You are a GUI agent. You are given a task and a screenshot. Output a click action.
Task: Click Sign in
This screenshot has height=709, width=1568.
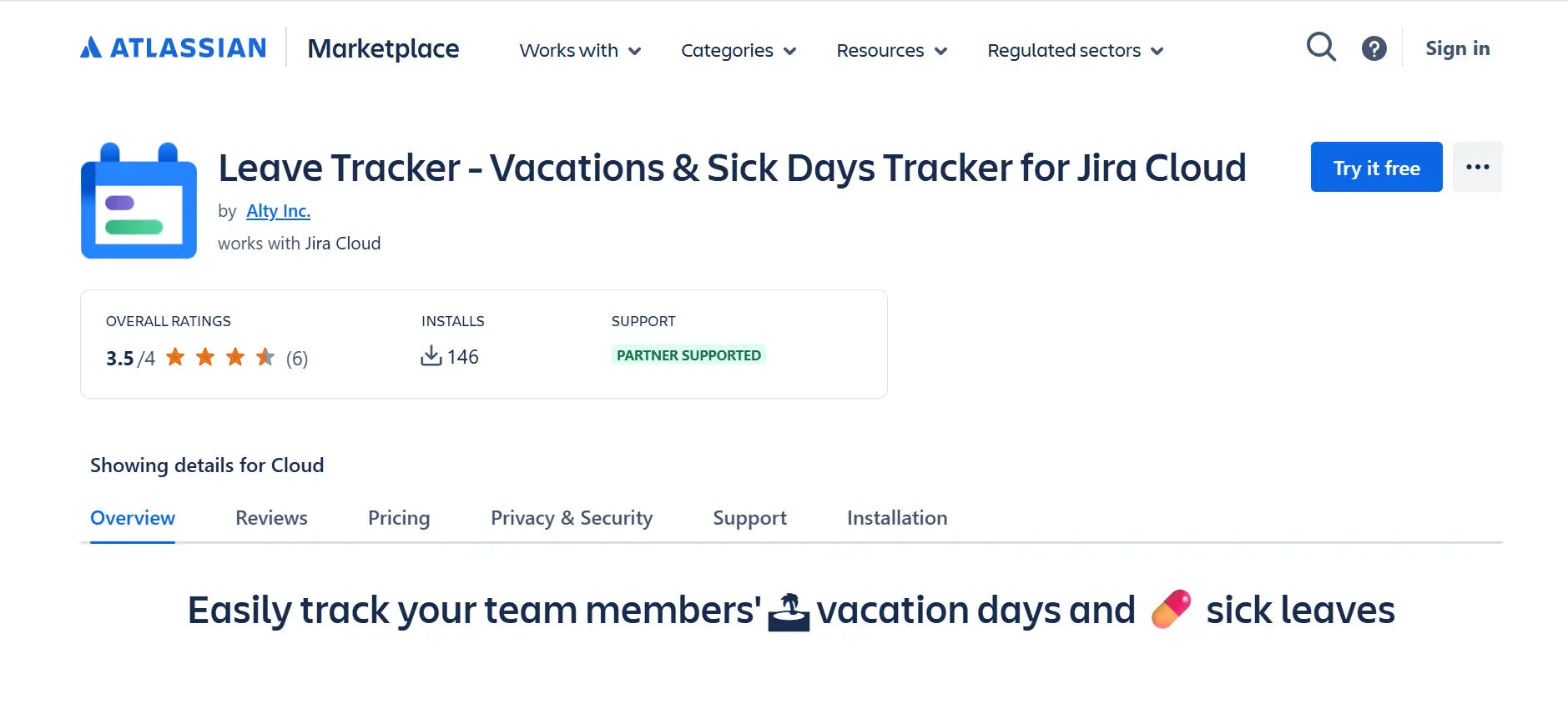(1457, 48)
